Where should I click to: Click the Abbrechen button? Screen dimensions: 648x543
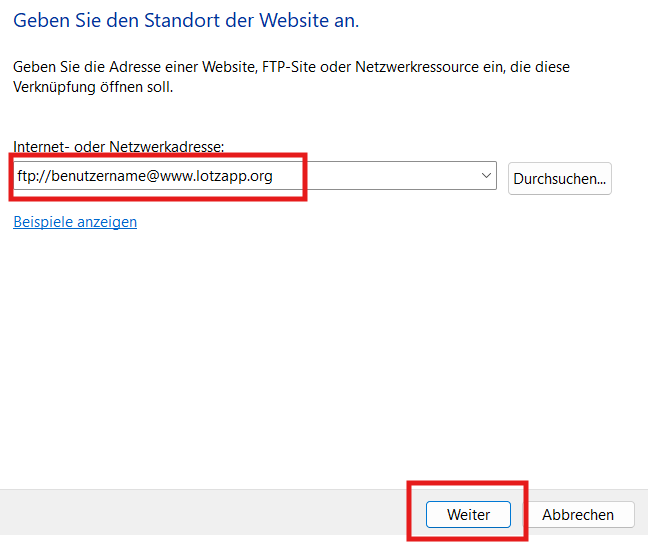[578, 514]
